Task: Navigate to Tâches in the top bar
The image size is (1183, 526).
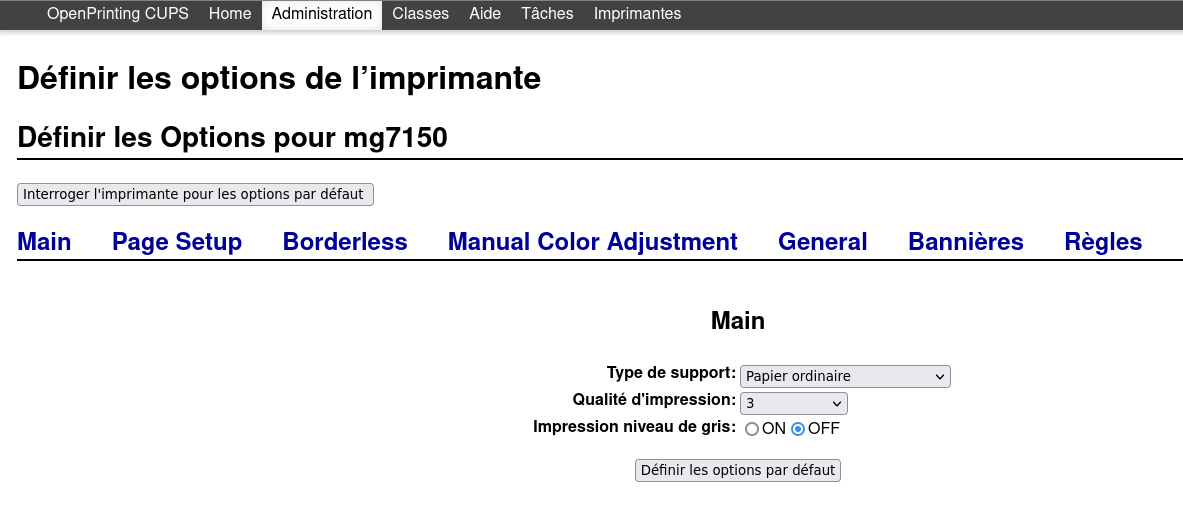Action: coord(547,14)
